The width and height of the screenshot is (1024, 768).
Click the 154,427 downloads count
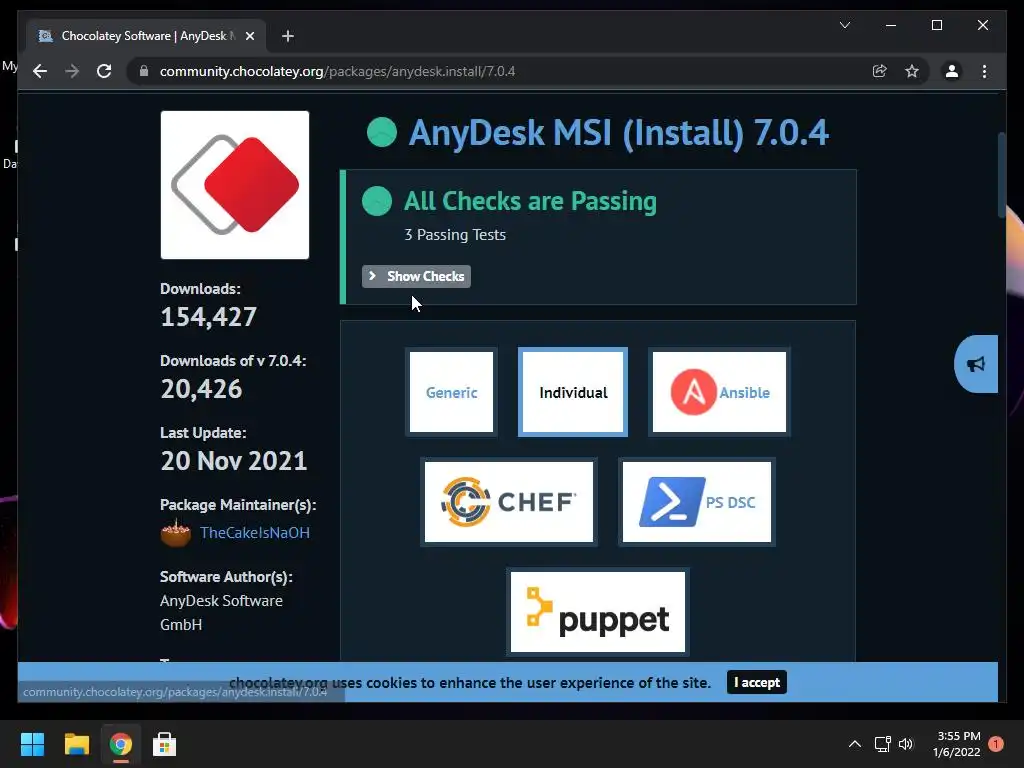tap(208, 317)
